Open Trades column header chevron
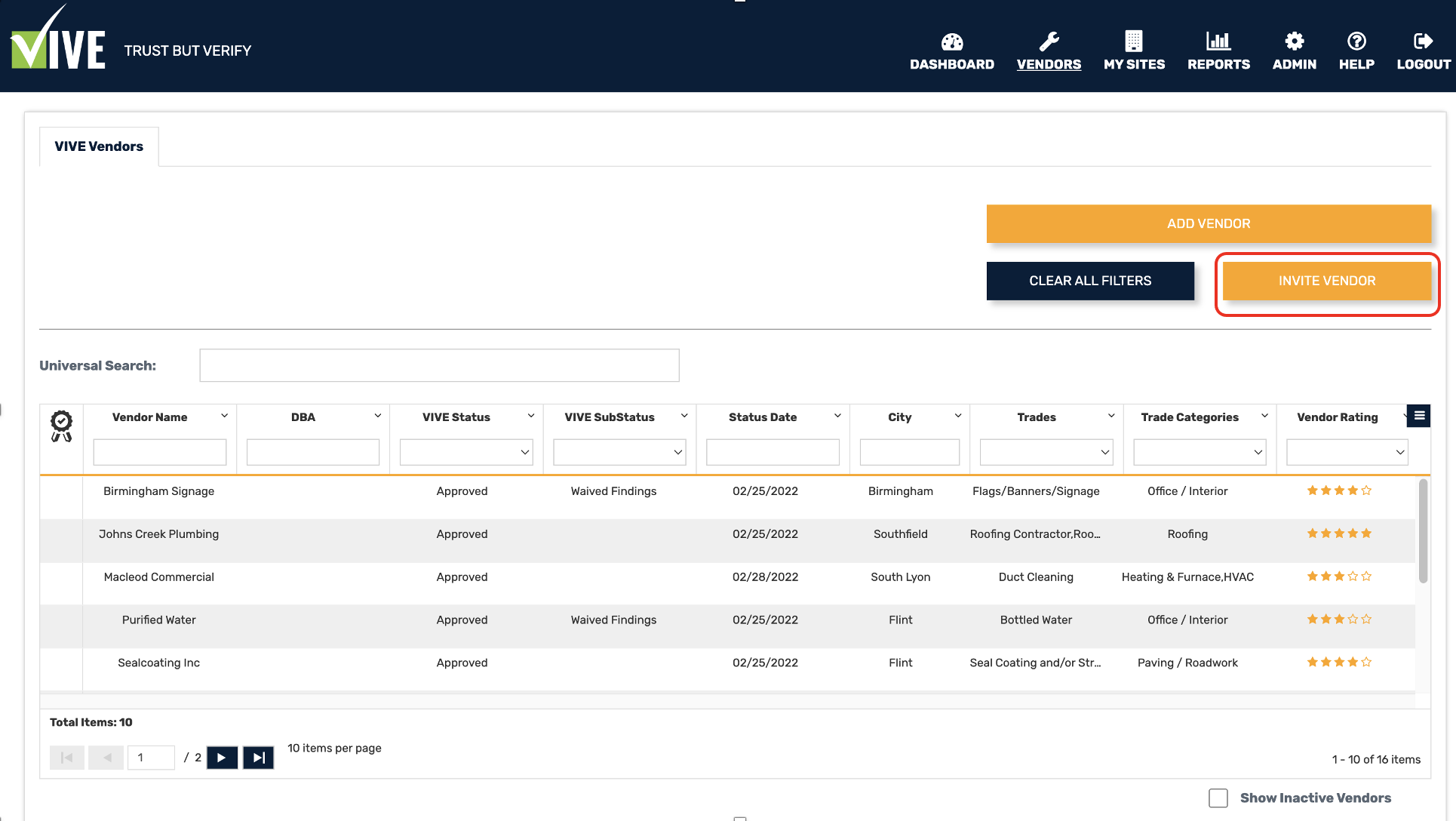Image resolution: width=1456 pixels, height=821 pixels. [x=1110, y=417]
